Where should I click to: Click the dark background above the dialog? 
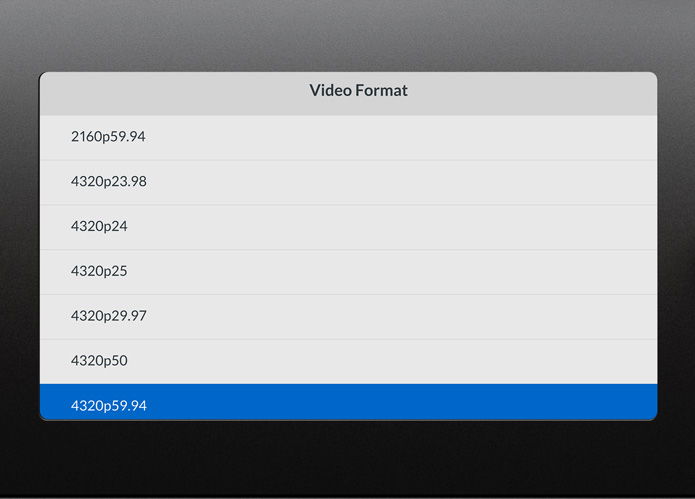pos(348,35)
